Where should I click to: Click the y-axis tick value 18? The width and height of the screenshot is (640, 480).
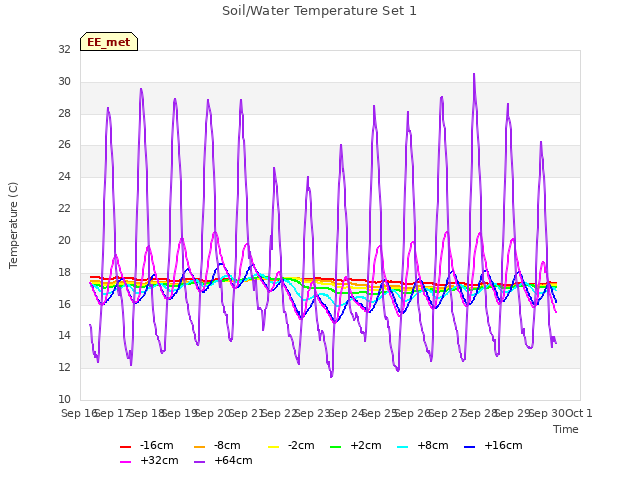coord(64,272)
